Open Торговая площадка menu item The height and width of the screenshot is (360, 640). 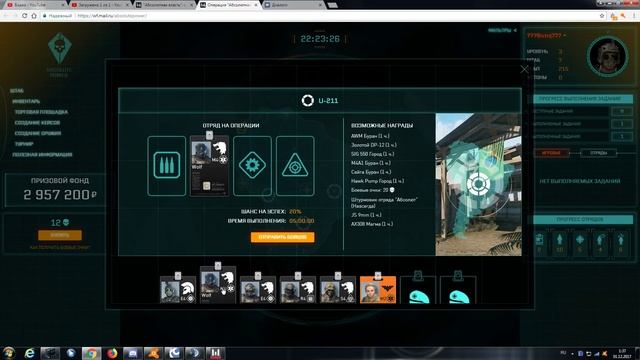coord(41,112)
